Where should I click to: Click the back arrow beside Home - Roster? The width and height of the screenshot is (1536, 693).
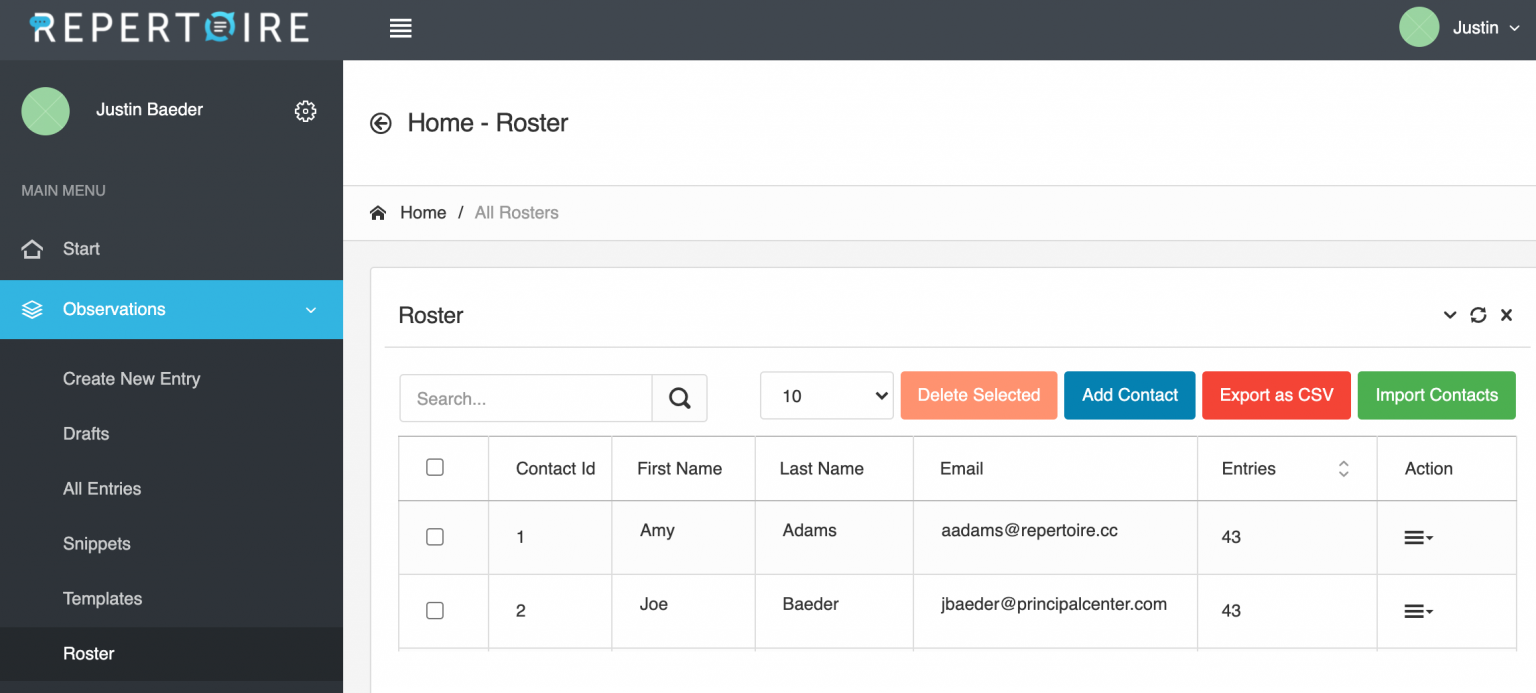(x=380, y=123)
